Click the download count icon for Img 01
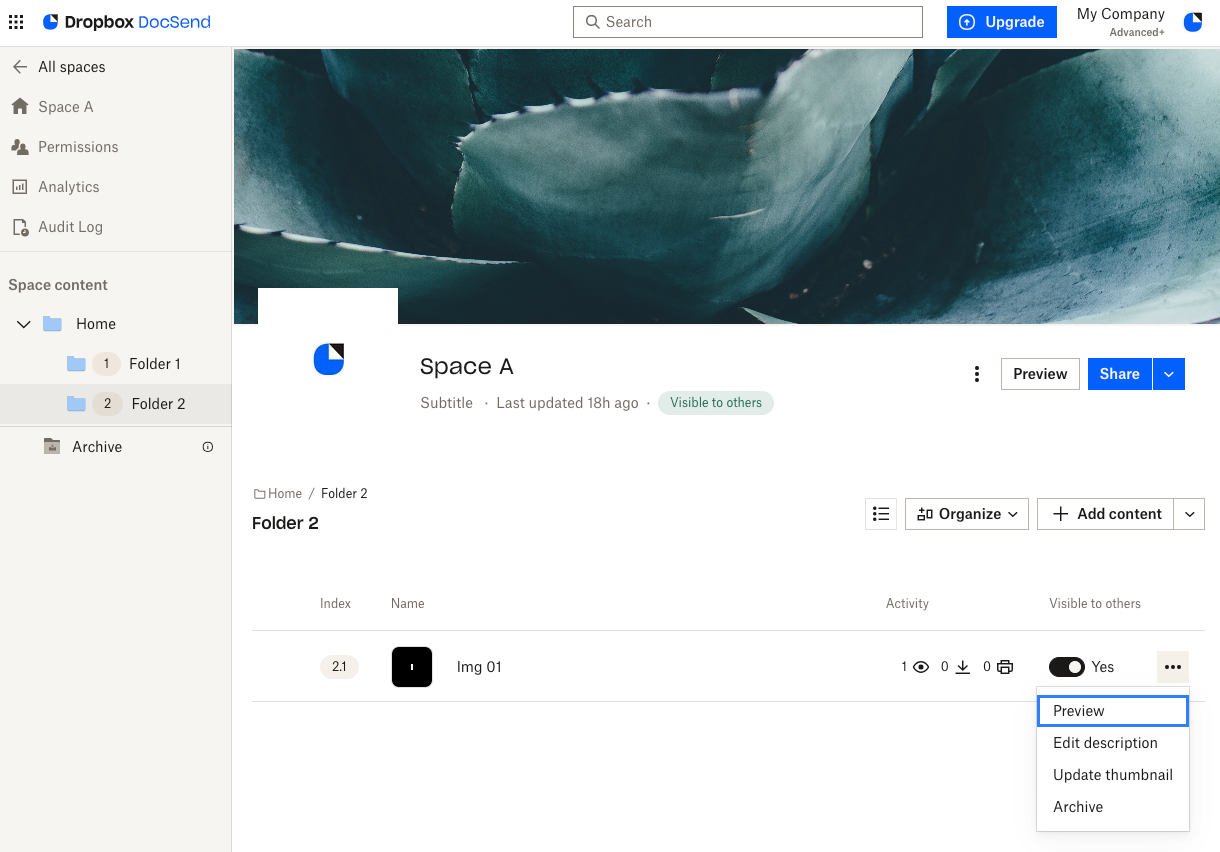Screen dimensions: 1220x852 point(962,666)
